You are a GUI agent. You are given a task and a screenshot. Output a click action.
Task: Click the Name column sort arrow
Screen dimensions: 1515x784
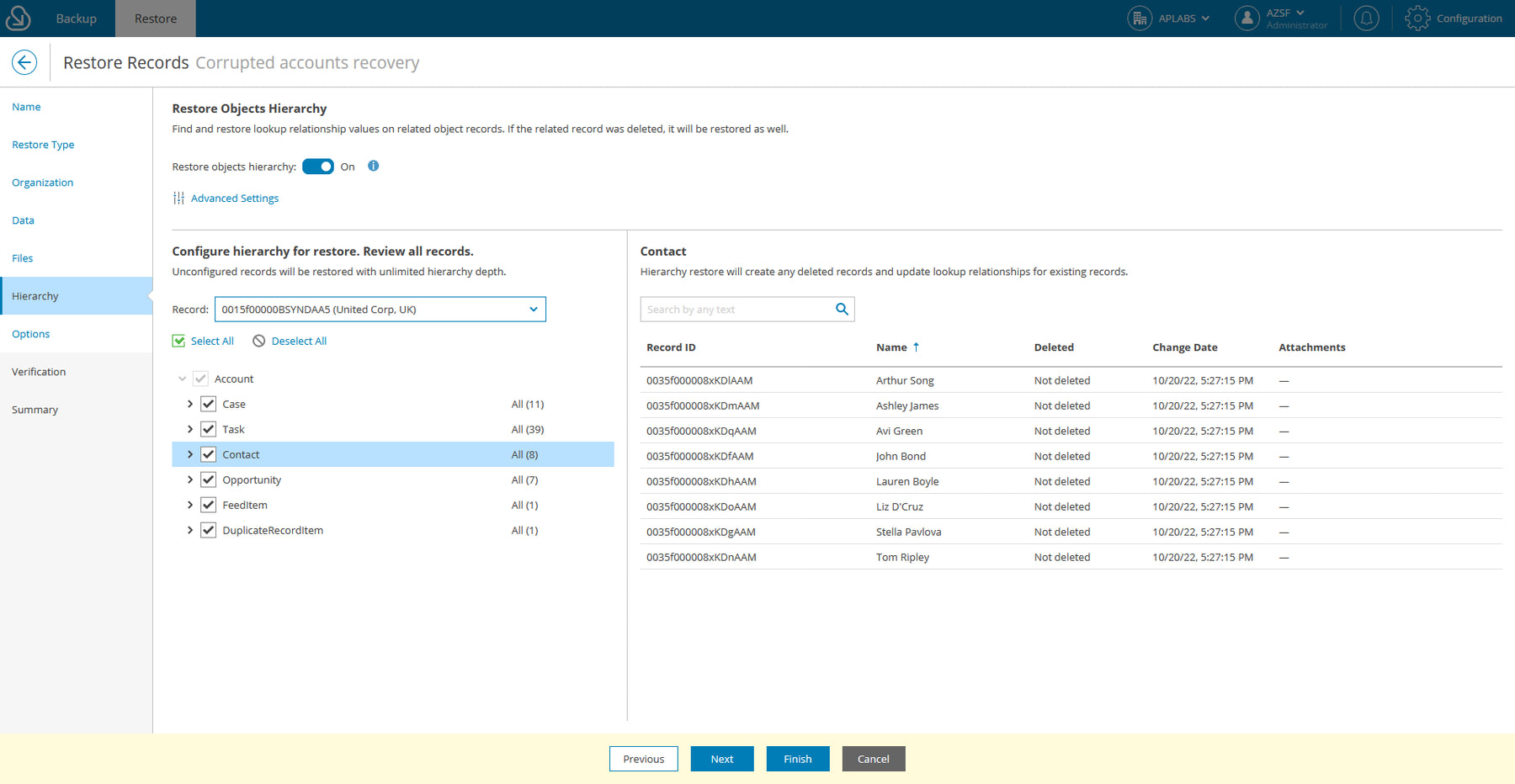coord(916,347)
